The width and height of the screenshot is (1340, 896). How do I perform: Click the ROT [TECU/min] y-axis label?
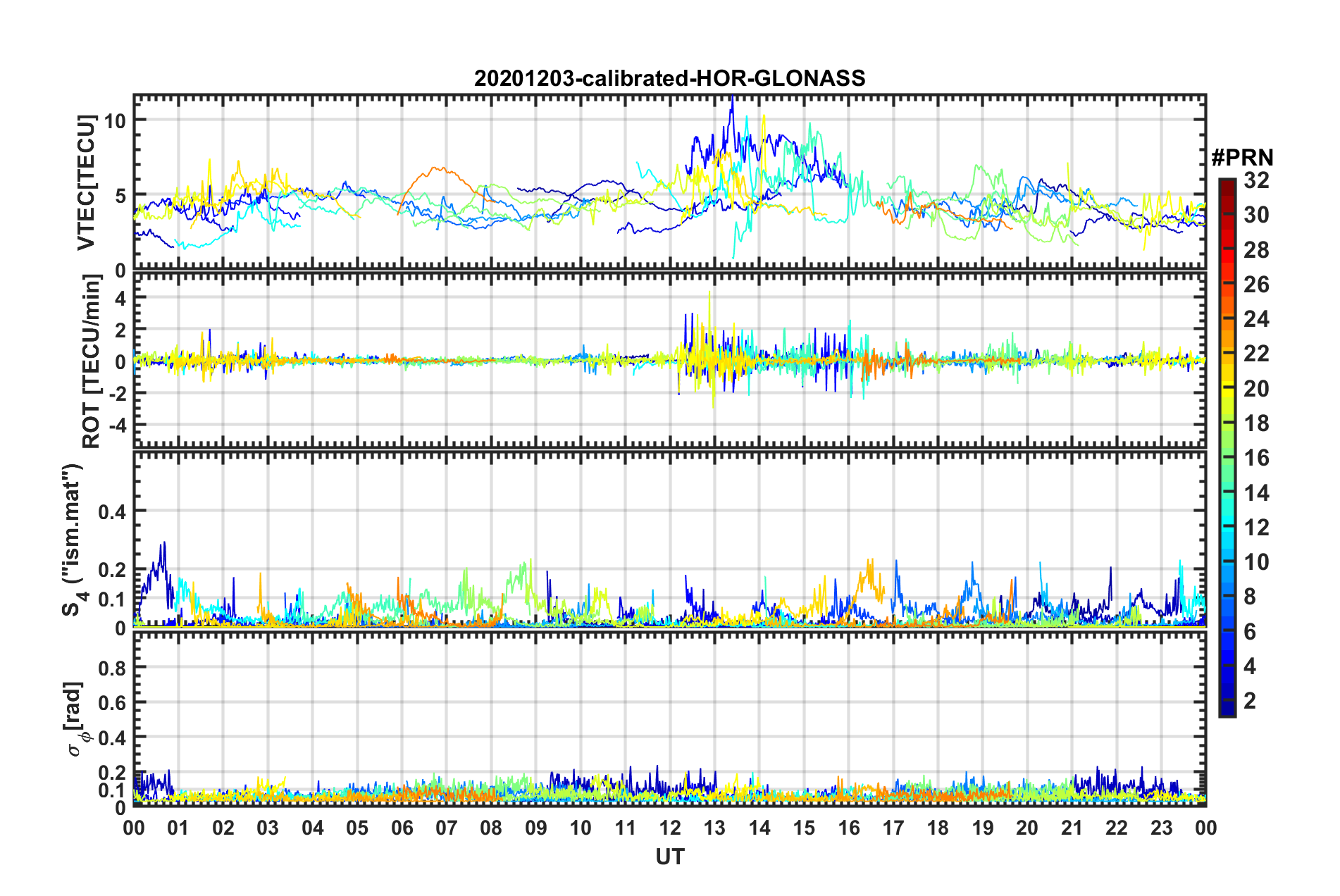click(92, 361)
